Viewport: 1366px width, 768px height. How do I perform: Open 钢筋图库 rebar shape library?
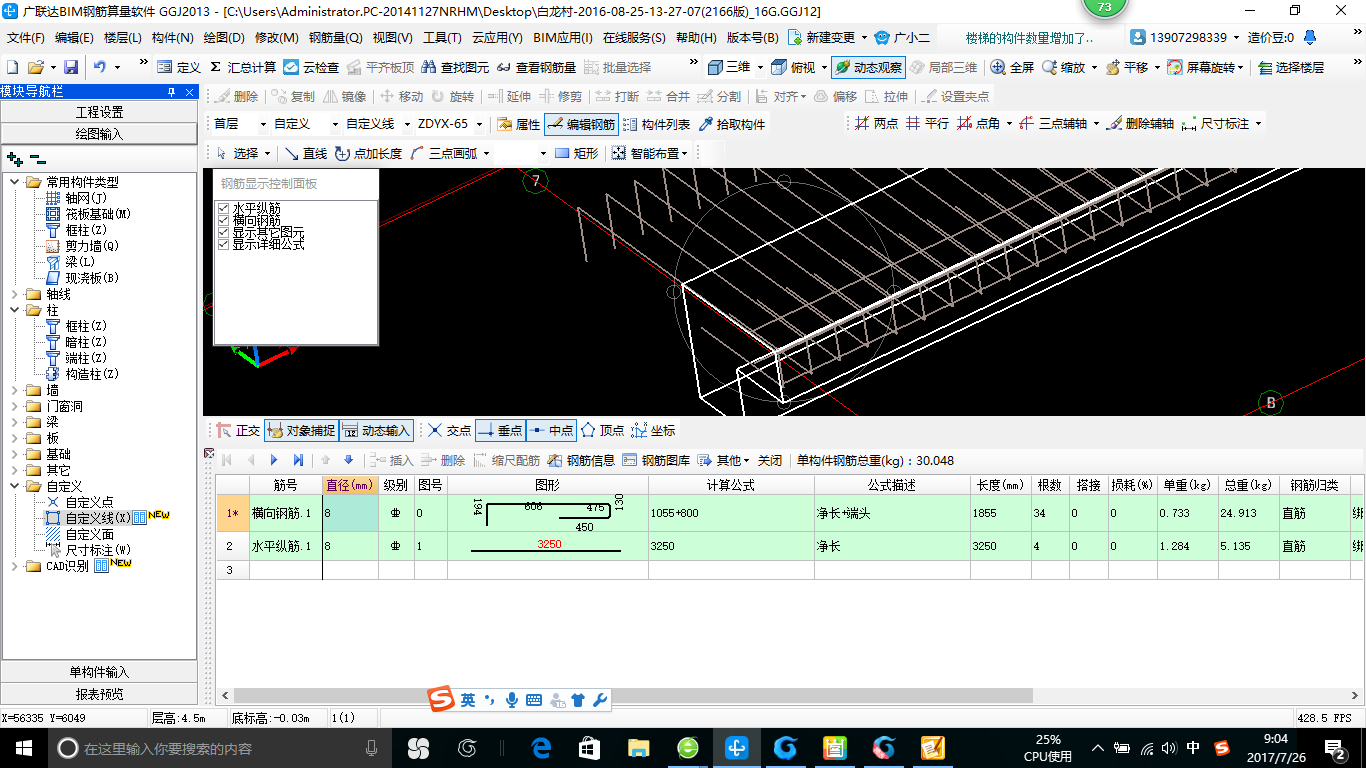coord(656,460)
